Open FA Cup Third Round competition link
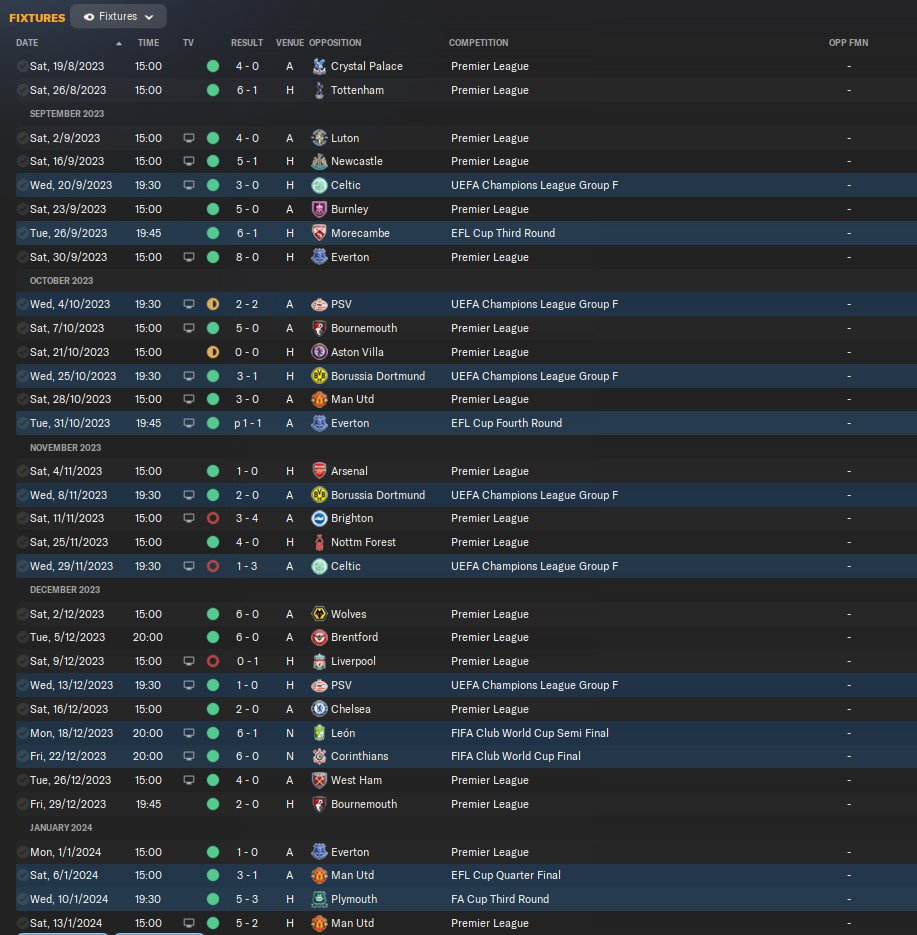This screenshot has width=917, height=935. 500,899
